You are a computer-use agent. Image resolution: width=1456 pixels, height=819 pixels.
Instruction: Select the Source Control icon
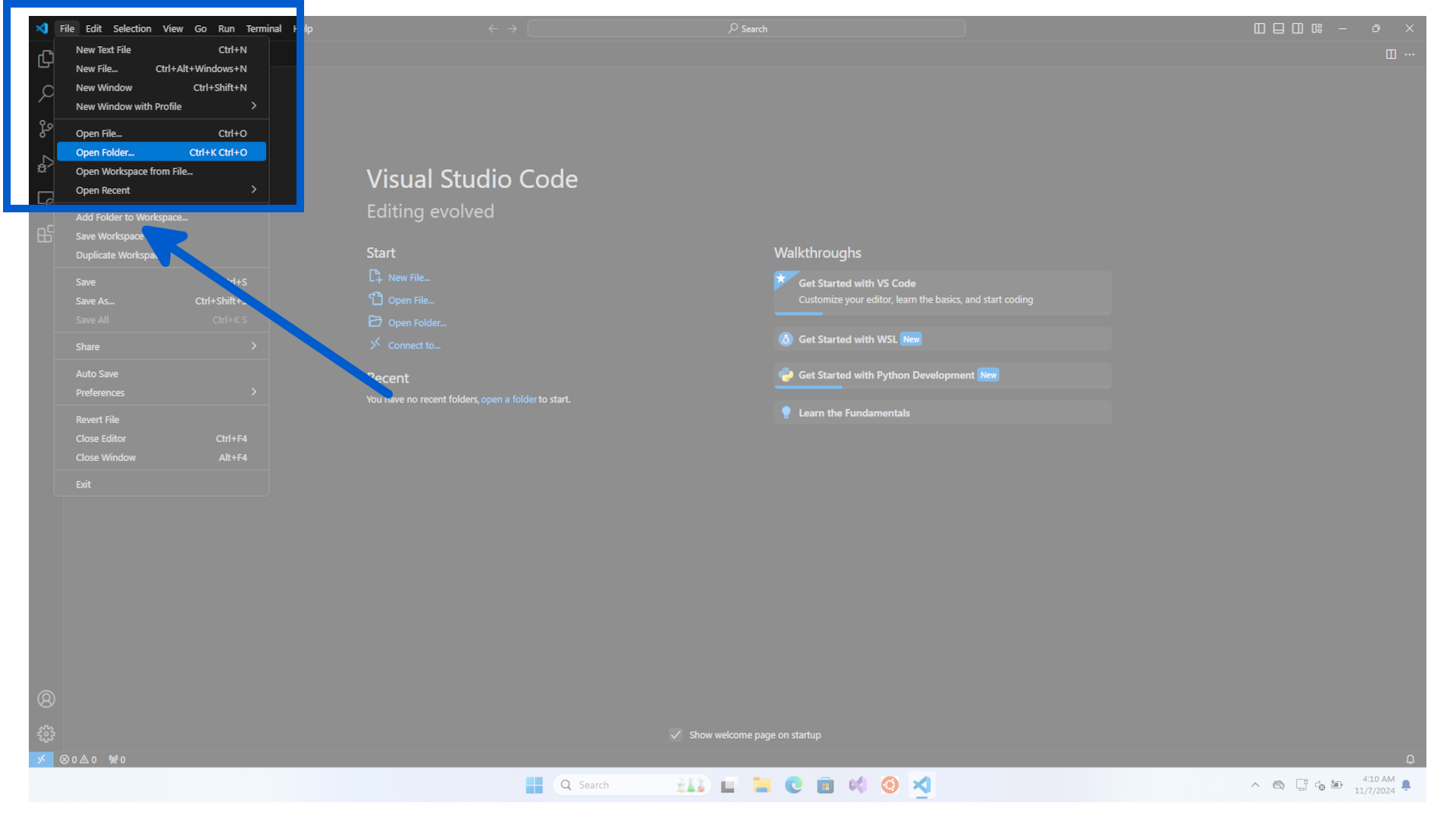(45, 128)
